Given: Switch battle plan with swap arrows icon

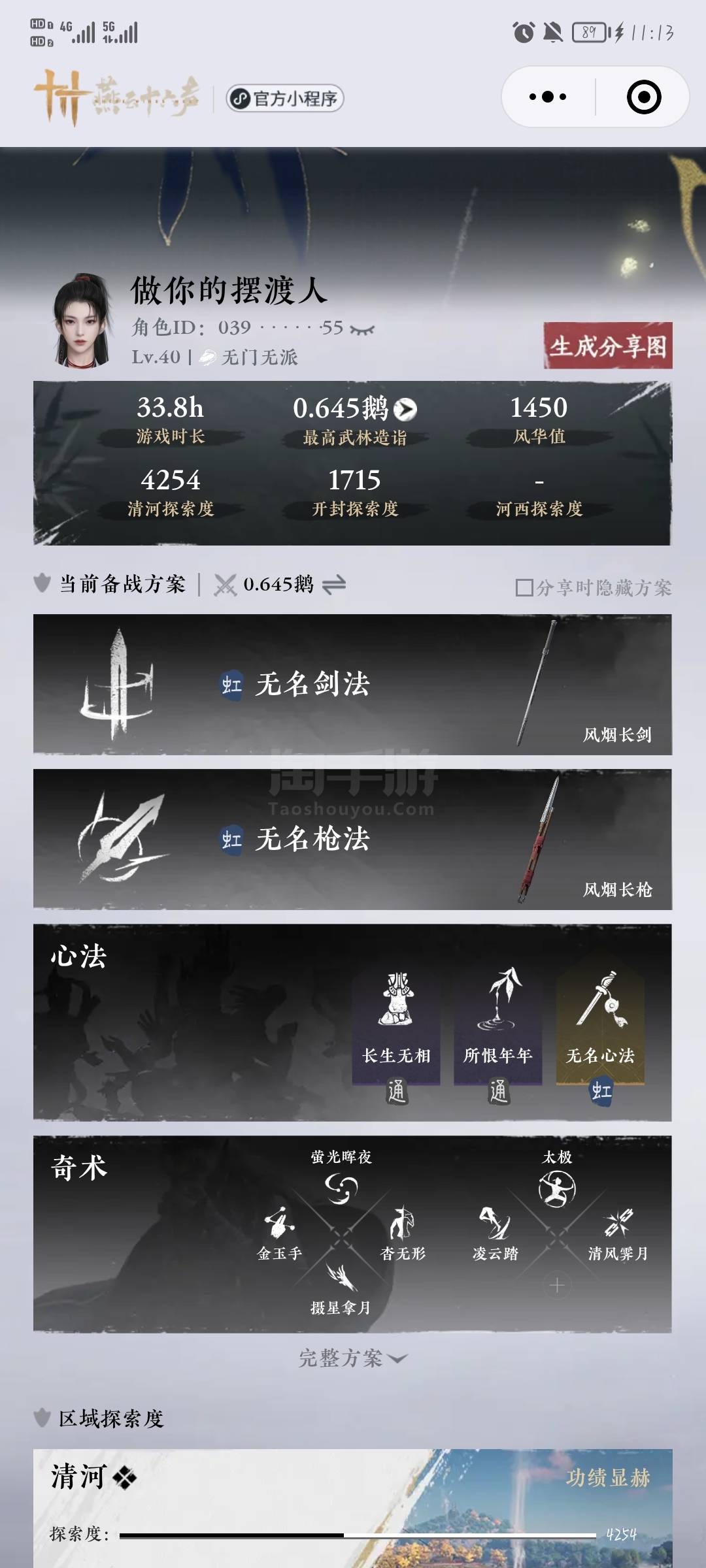Looking at the screenshot, I should point(334,585).
